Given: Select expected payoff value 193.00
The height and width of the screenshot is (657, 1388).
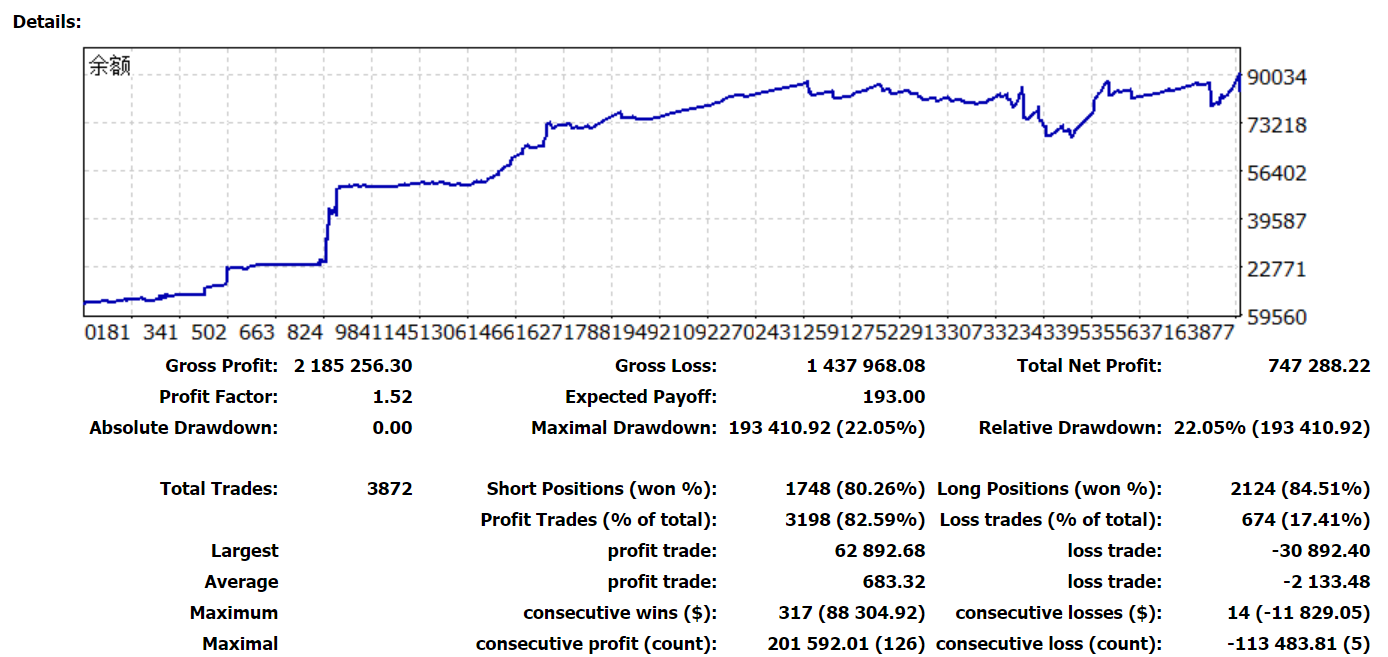Looking at the screenshot, I should [x=894, y=397].
